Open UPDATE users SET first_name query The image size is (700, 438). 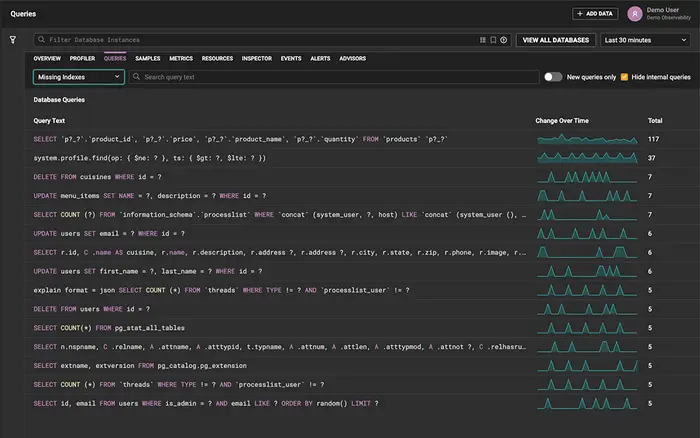pos(362,271)
